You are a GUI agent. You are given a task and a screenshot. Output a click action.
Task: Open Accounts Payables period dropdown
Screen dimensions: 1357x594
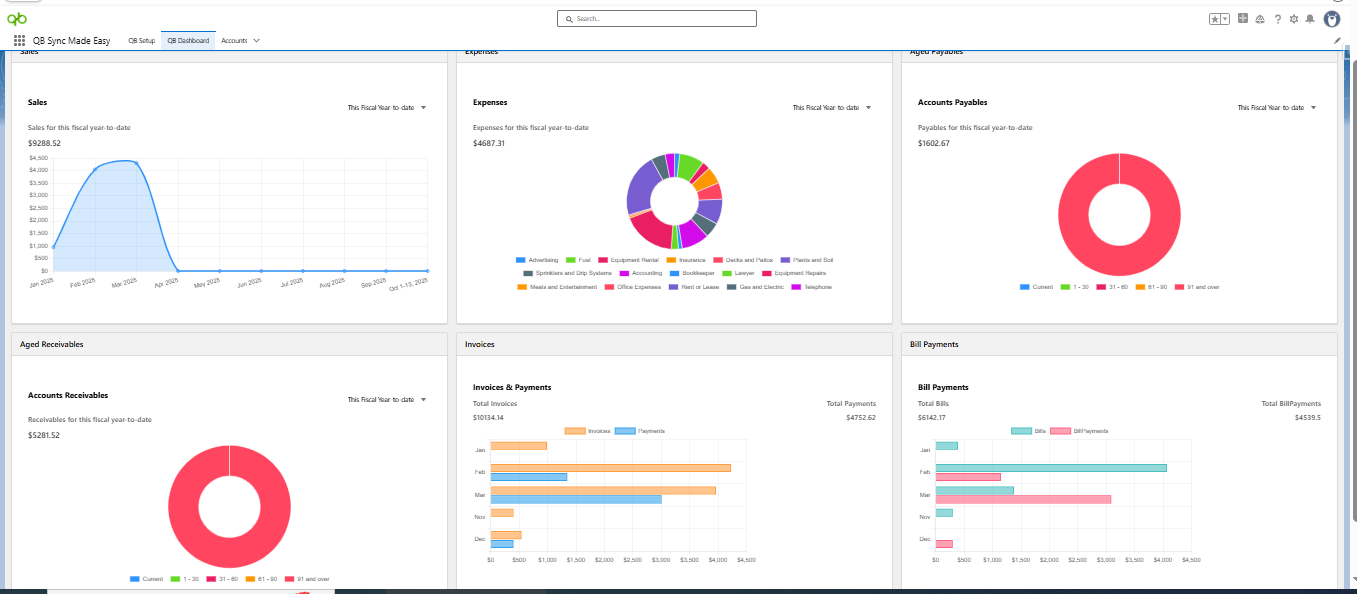click(x=1277, y=107)
